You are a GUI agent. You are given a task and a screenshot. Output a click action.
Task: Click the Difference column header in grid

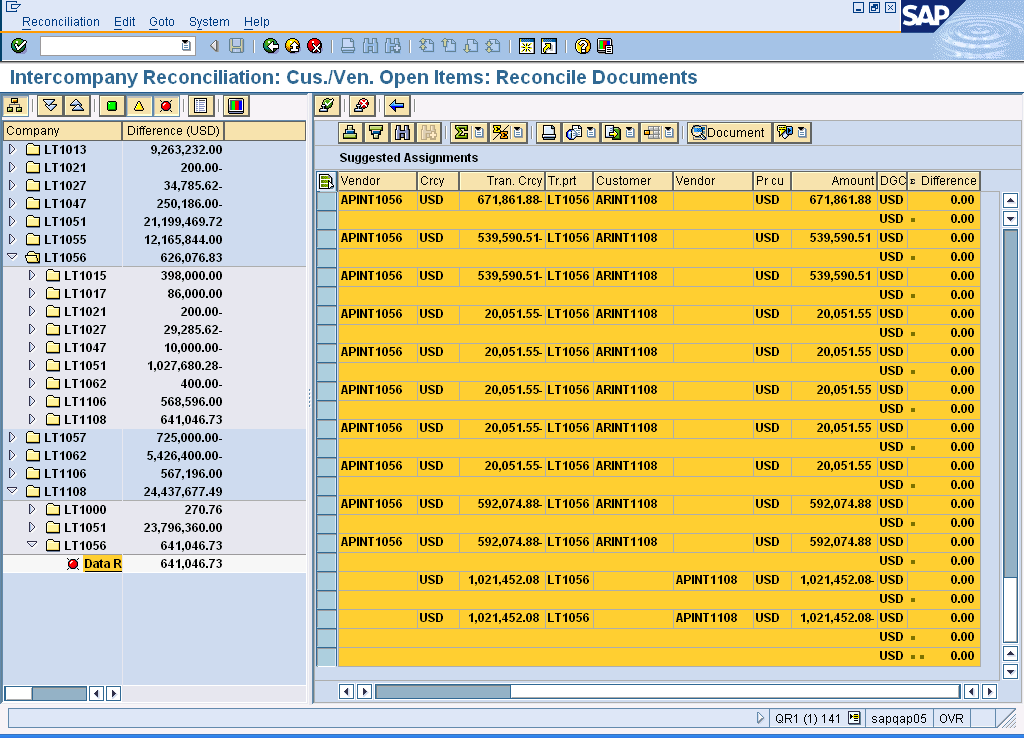(x=944, y=181)
